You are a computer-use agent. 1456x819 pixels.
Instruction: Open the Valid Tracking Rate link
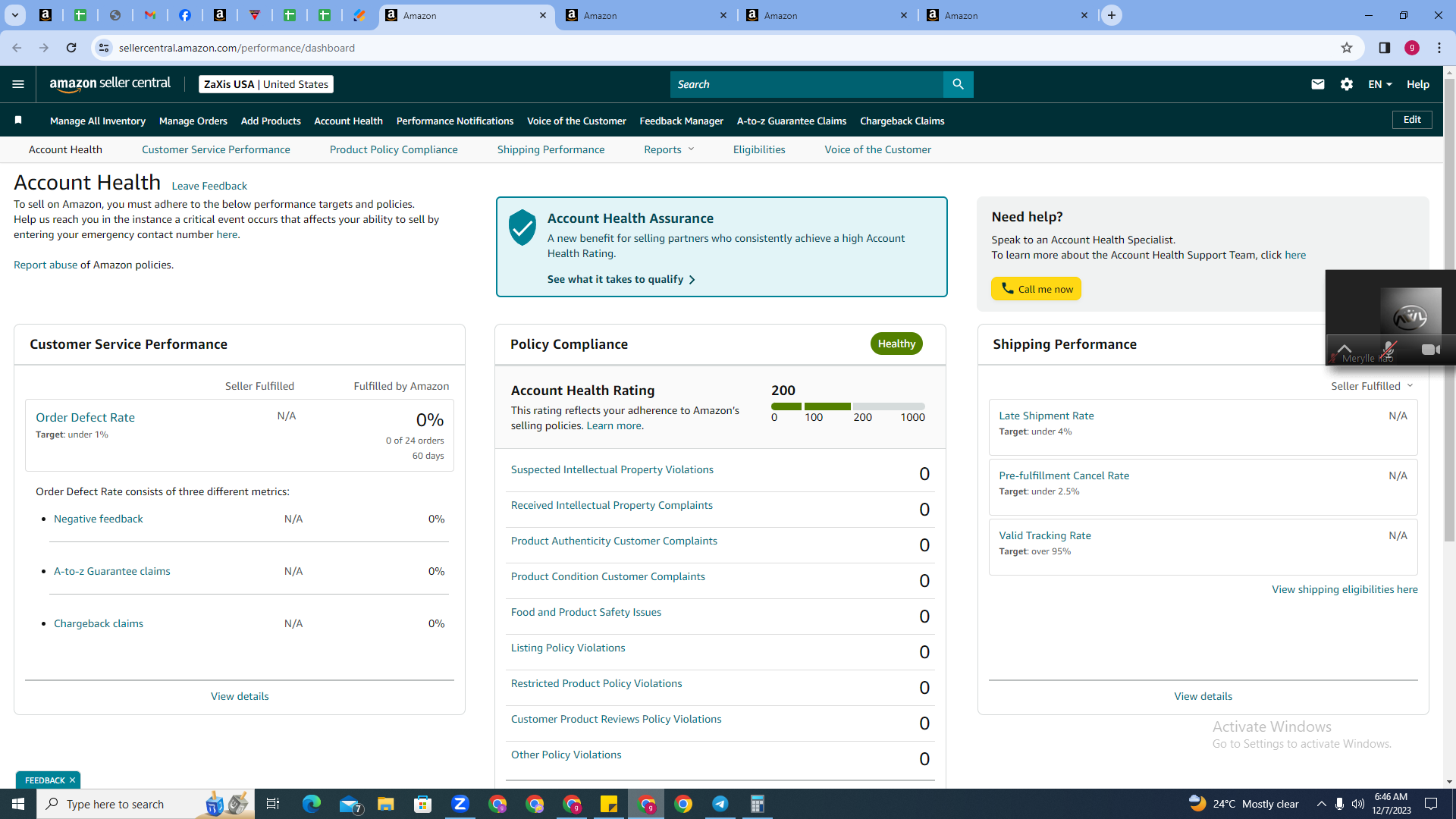click(1045, 535)
